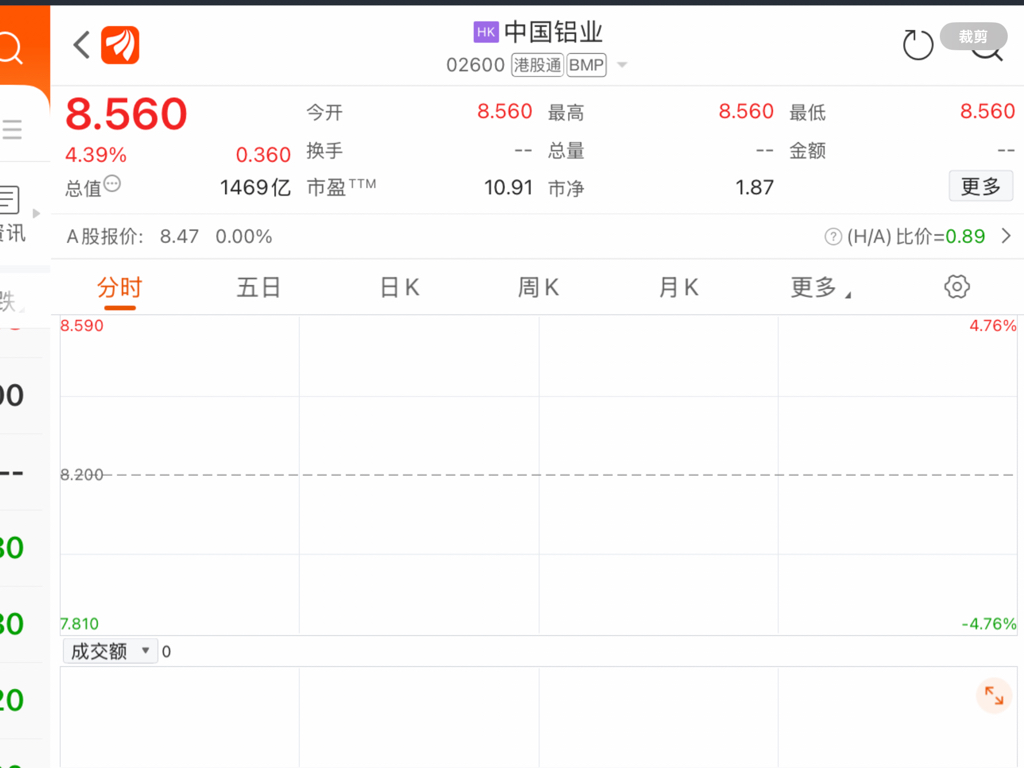The width and height of the screenshot is (1024, 768).
Task: Click the H/A ratio value 0.89
Action: [x=965, y=236]
